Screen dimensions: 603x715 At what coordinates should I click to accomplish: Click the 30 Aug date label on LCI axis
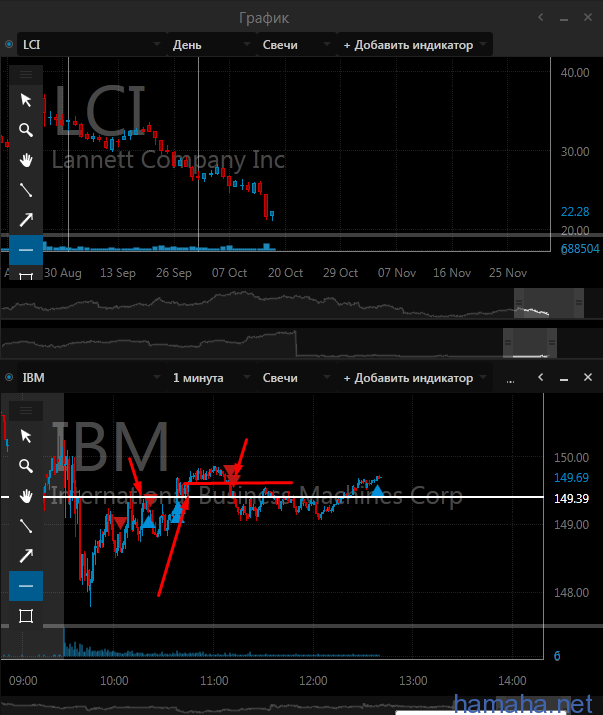62,273
